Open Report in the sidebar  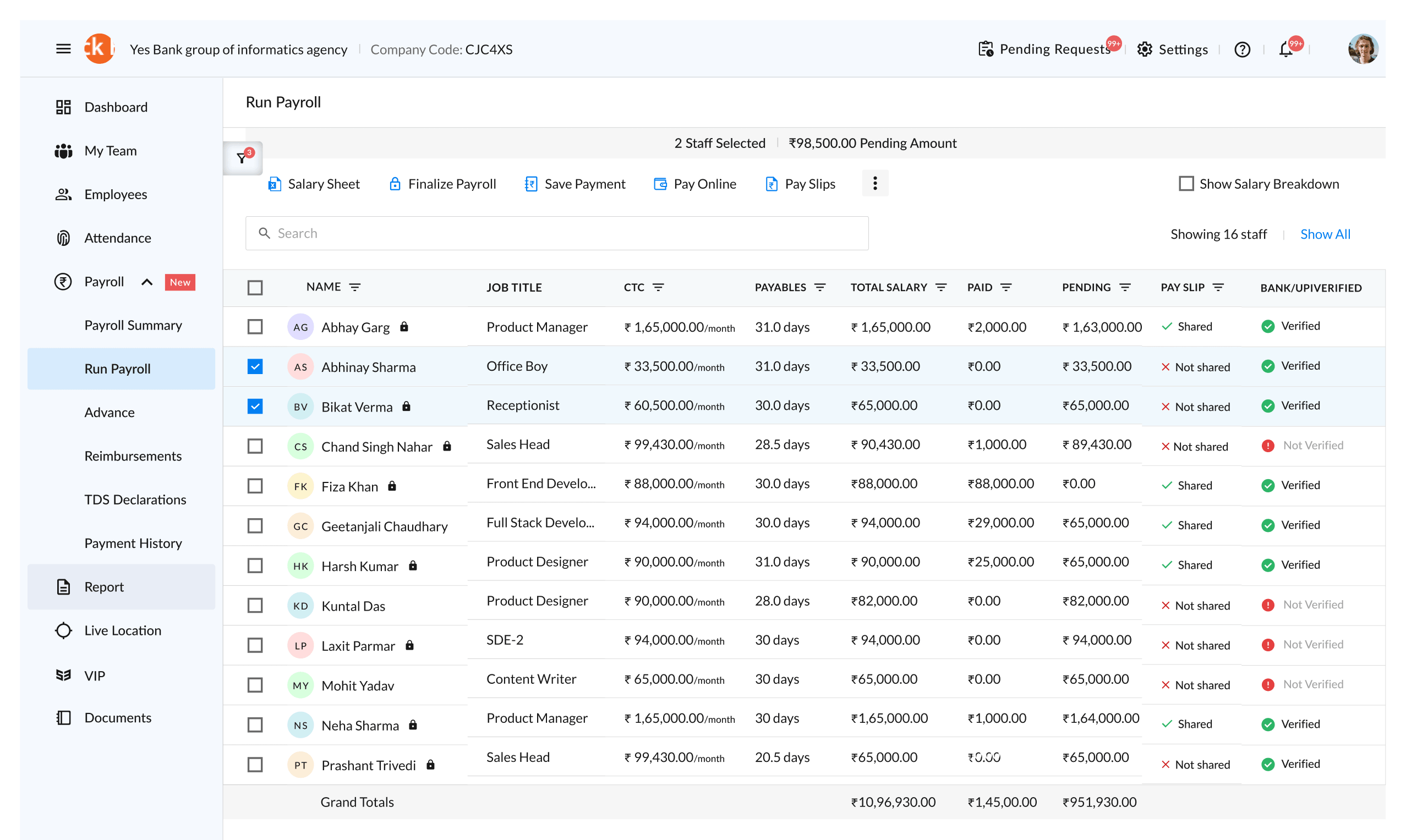point(121,587)
